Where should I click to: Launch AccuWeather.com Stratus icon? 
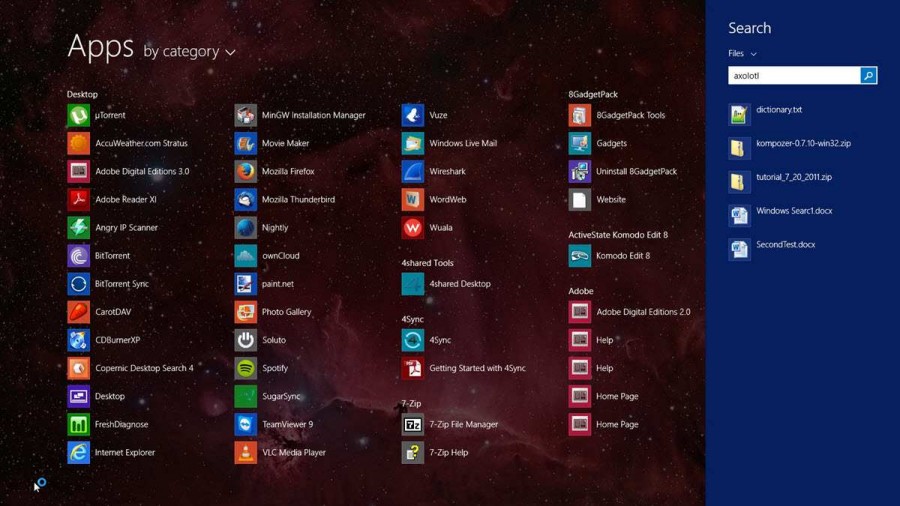[x=79, y=143]
